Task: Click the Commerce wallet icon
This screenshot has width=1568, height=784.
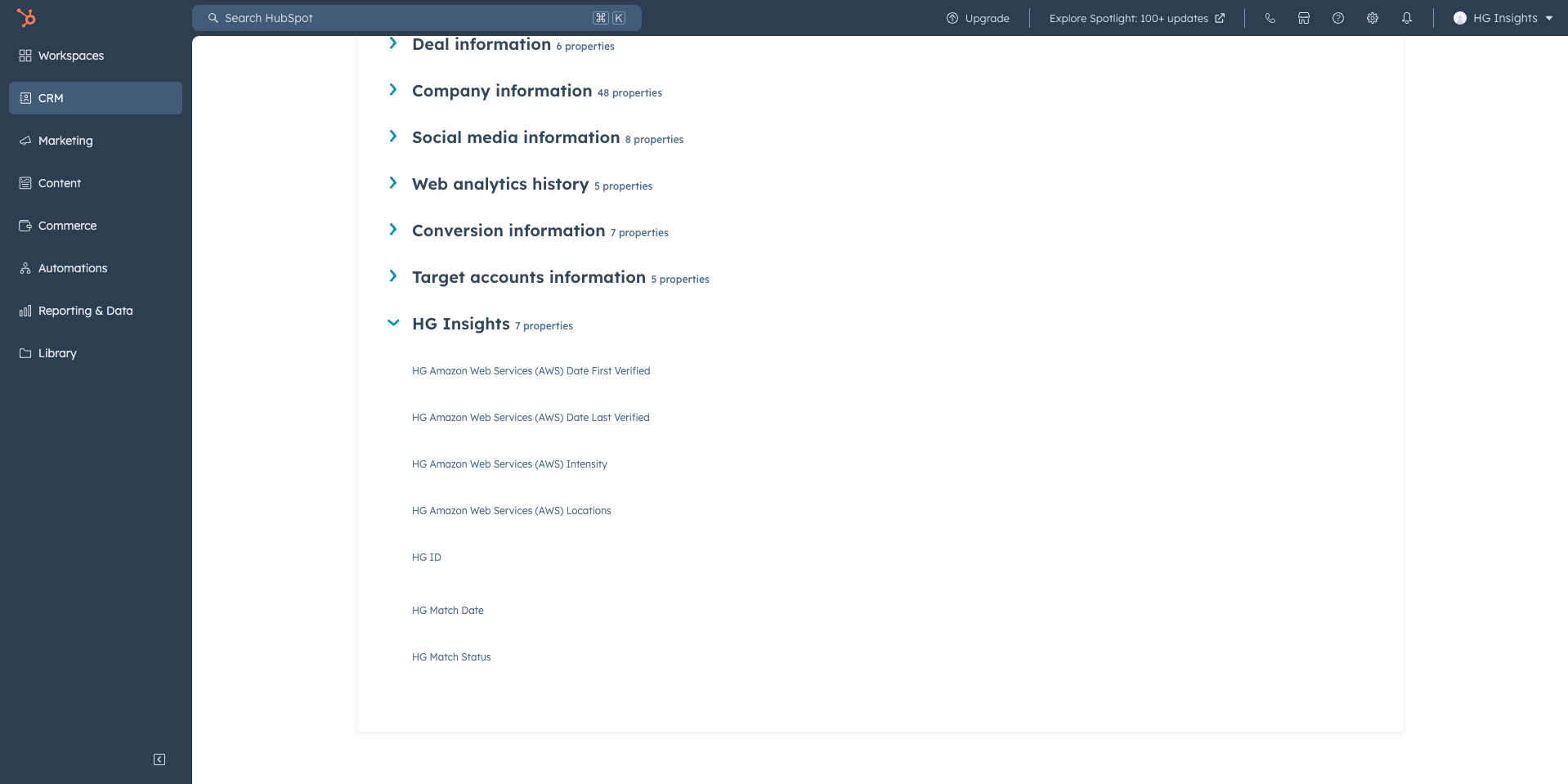Action: coord(25,226)
